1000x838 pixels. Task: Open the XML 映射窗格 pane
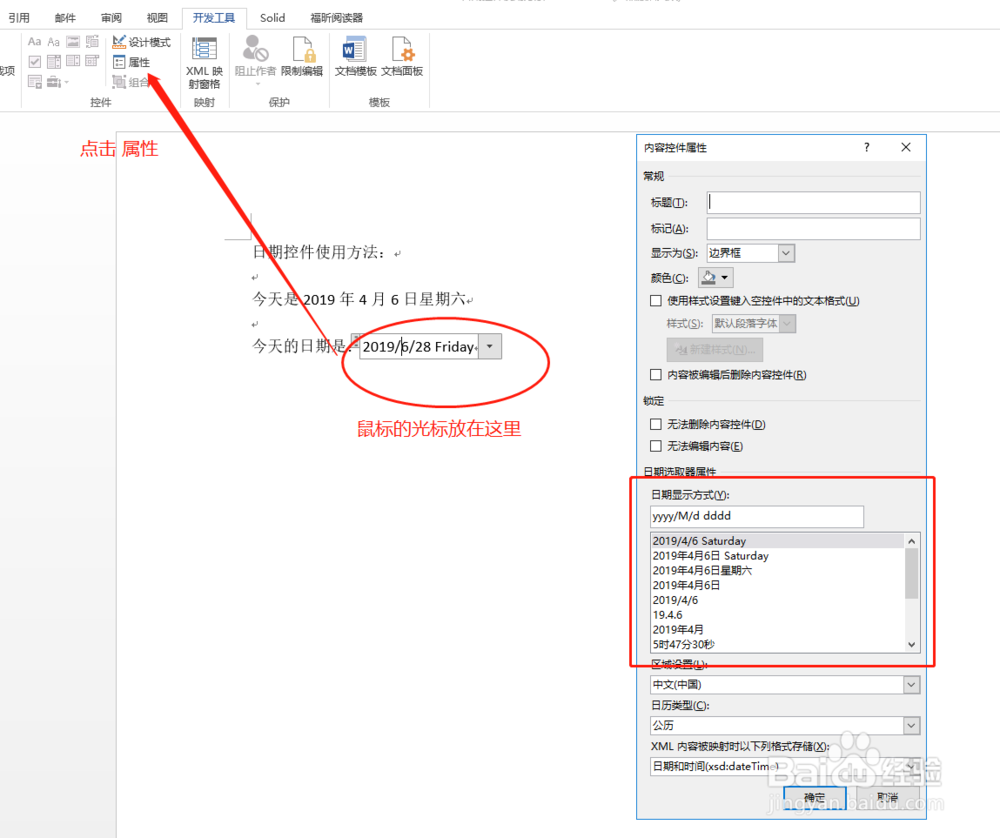204,64
